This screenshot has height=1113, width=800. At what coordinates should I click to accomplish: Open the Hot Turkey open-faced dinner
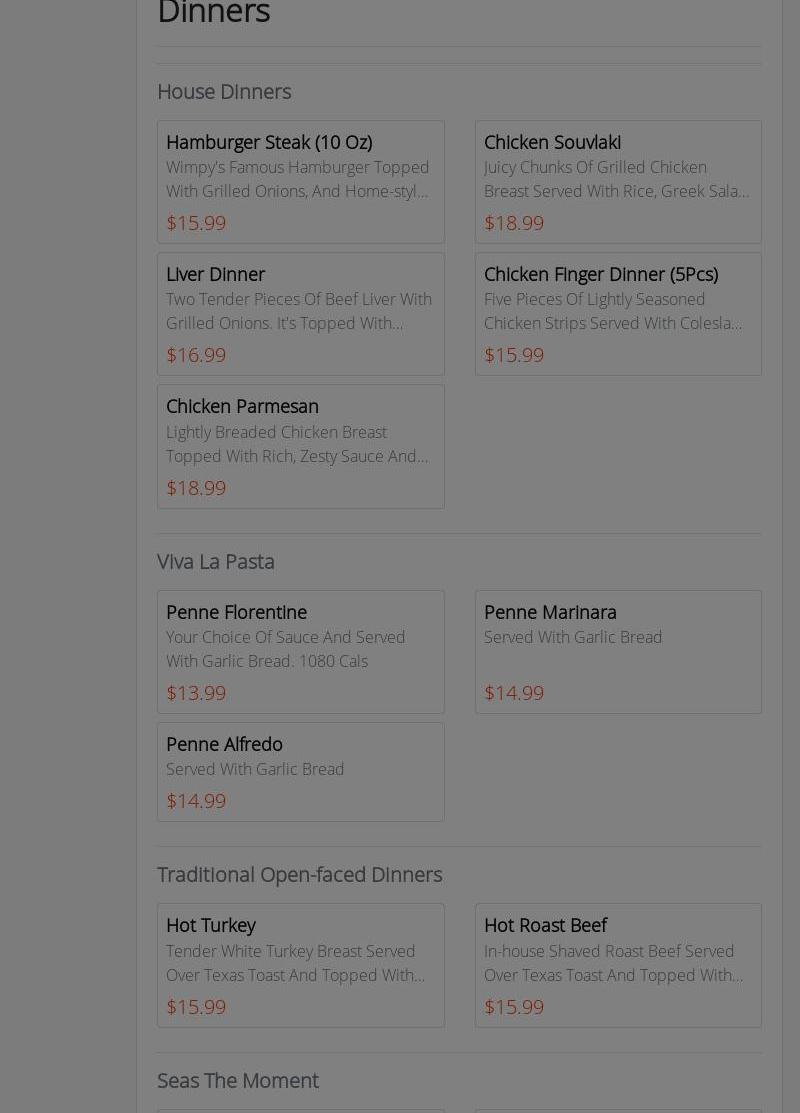[x=210, y=925]
